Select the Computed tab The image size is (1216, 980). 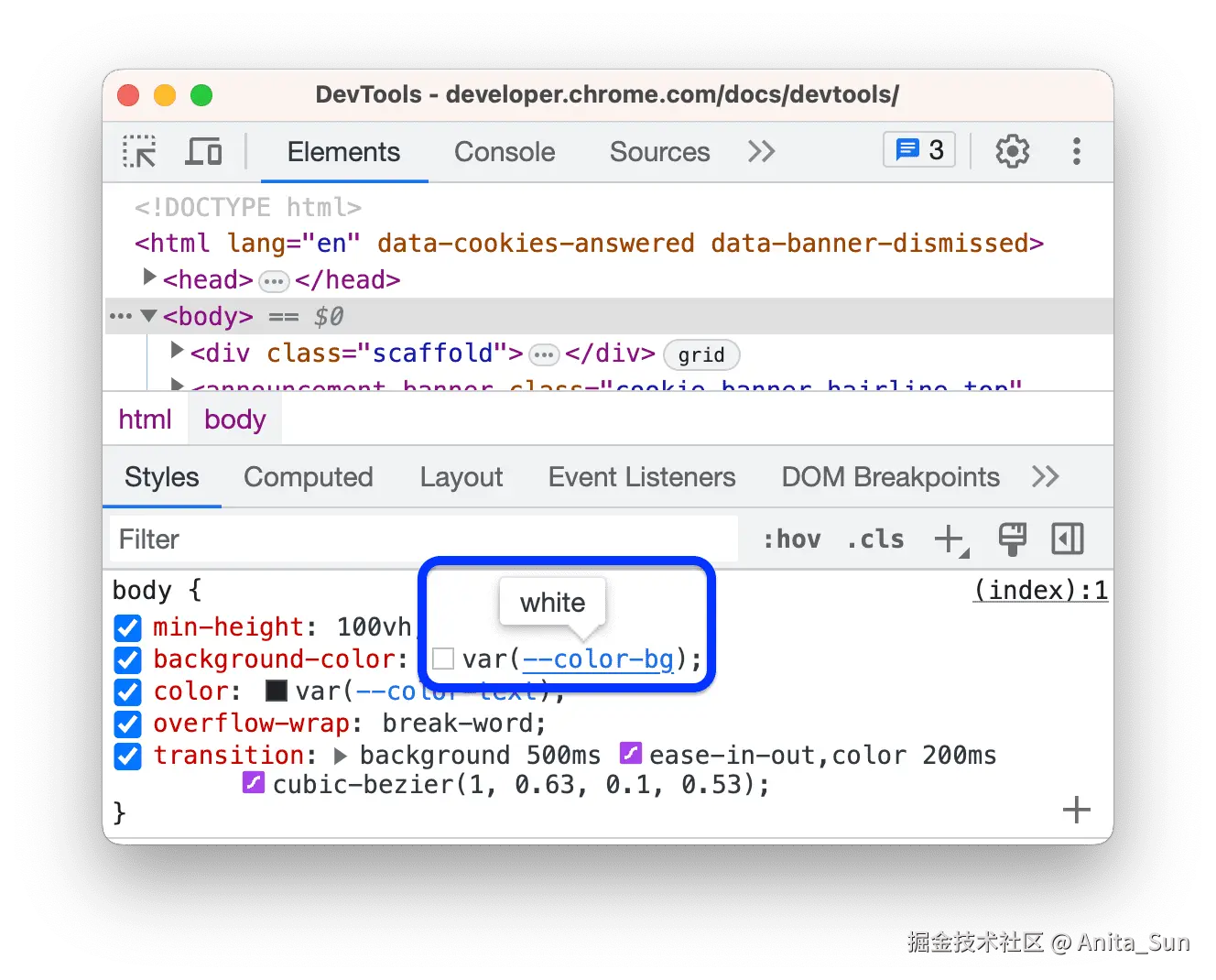coord(309,477)
